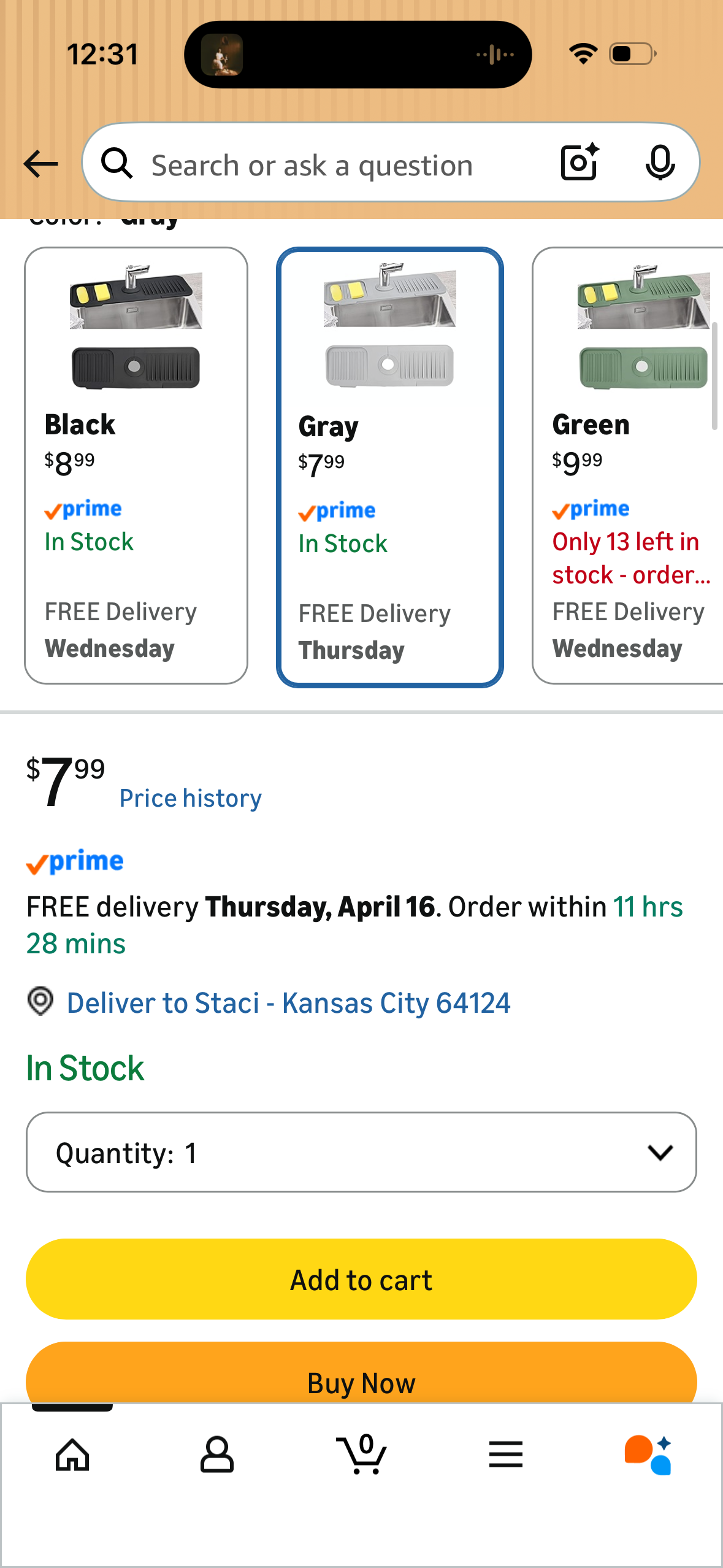The image size is (723, 1568).
Task: Expand the Quantity dropdown
Action: (361, 1152)
